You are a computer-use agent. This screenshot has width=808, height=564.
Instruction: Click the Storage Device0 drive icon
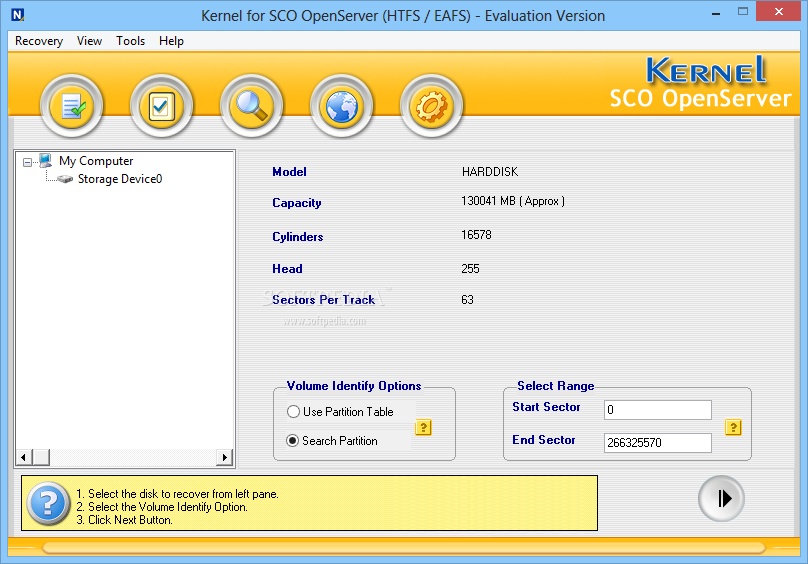tap(65, 179)
